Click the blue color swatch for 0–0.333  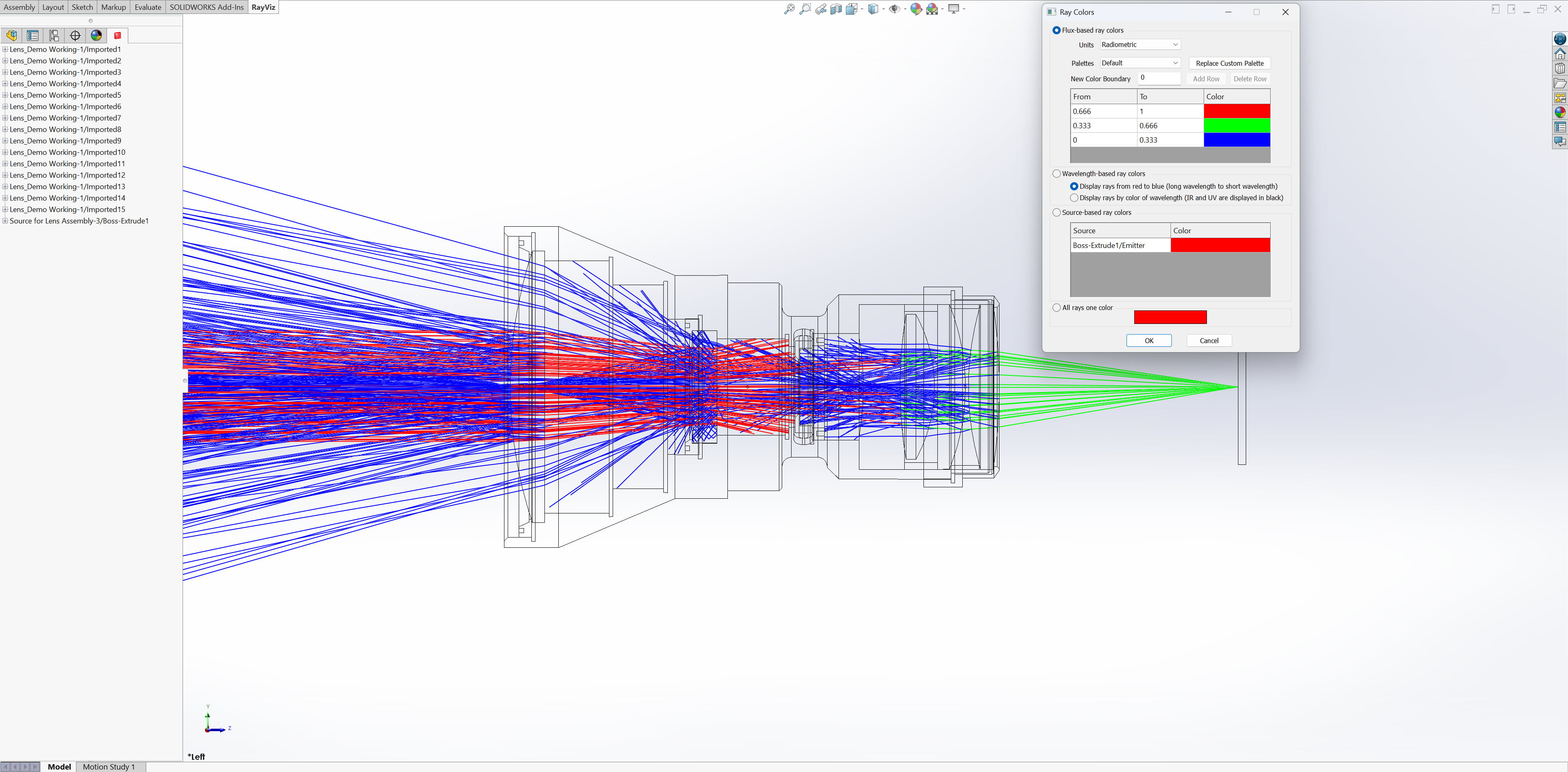coord(1237,139)
